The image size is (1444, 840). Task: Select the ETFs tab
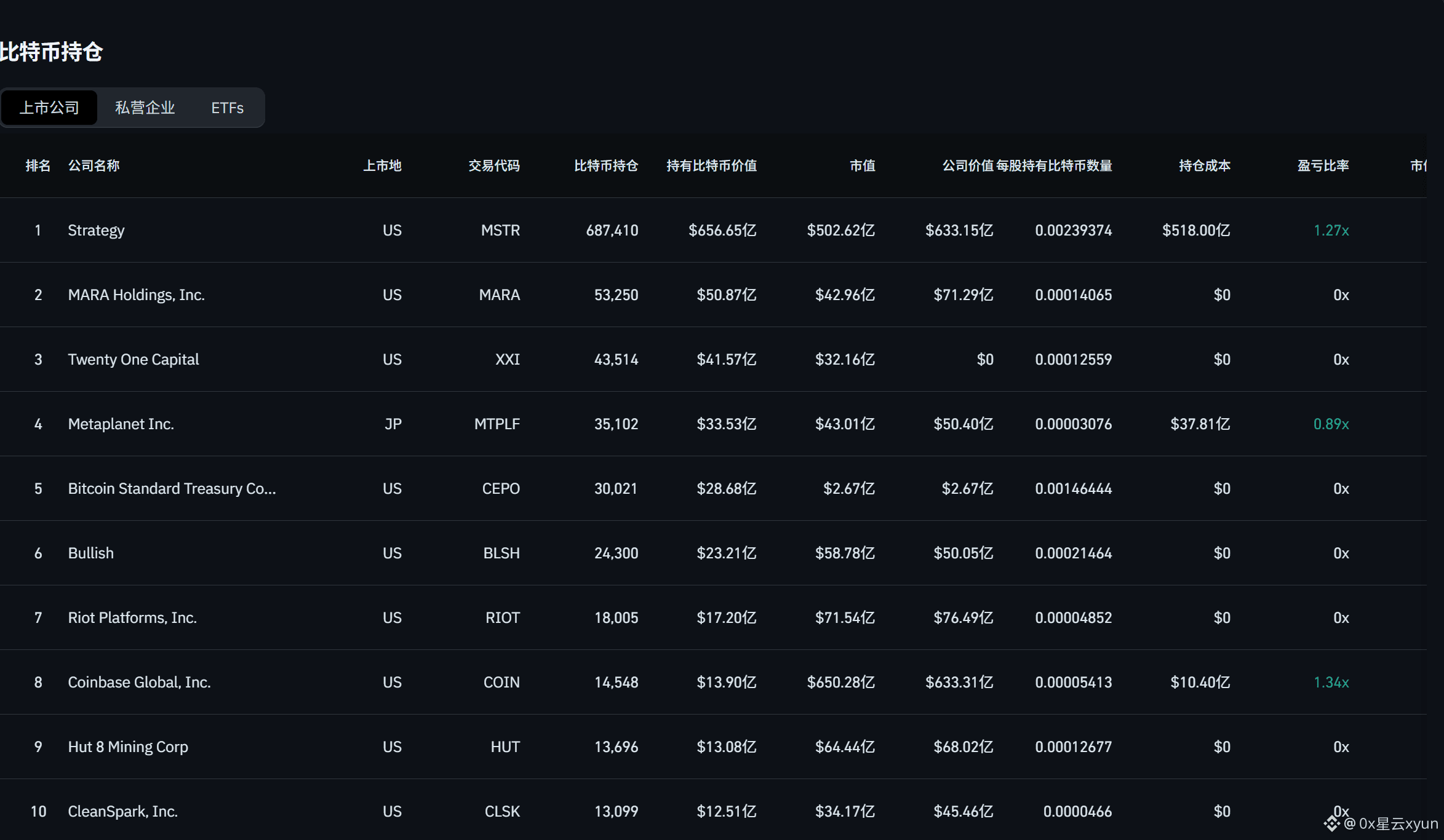coord(227,108)
